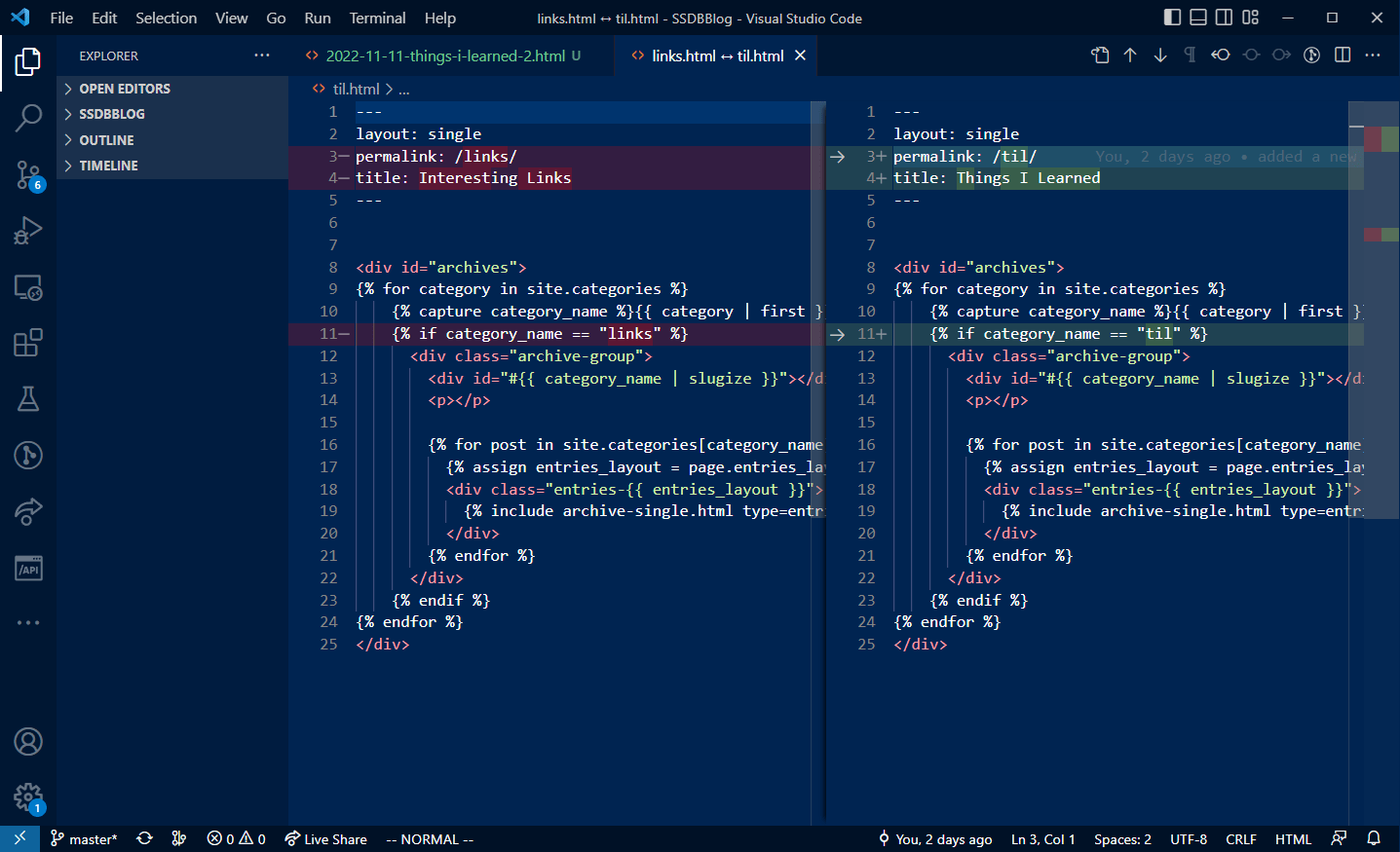Click the Git graph status bar icon
The height and width of the screenshot is (852, 1400).
pos(179,838)
